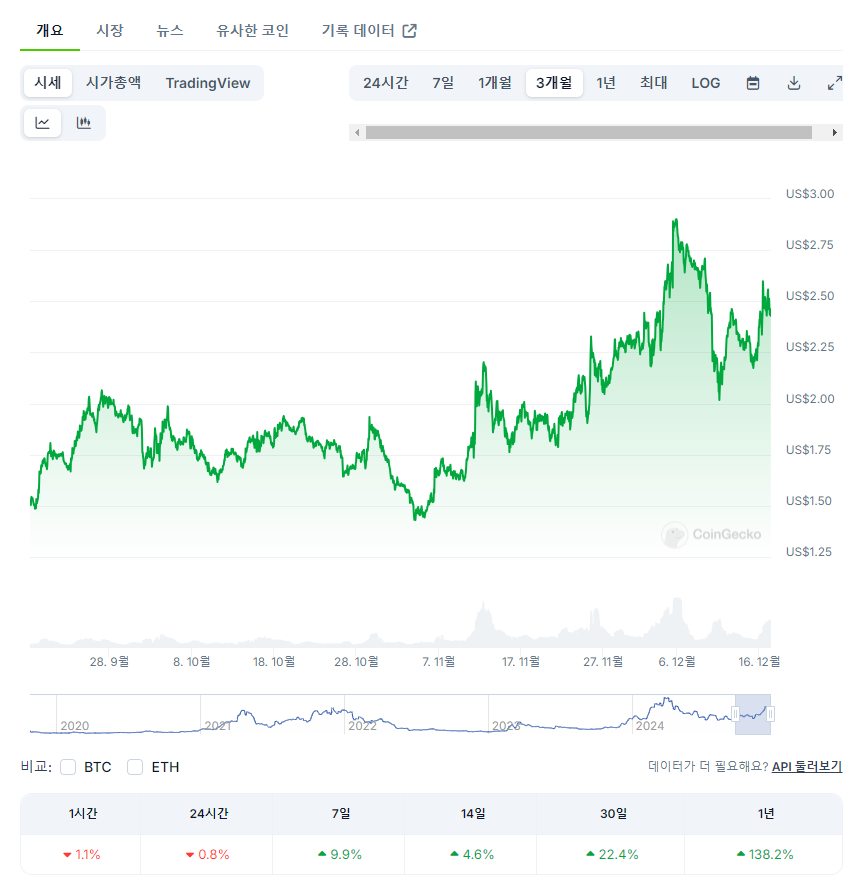Click the left arrow of horizontal scrollbar
Viewport: 857px width, 884px height.
pos(357,132)
